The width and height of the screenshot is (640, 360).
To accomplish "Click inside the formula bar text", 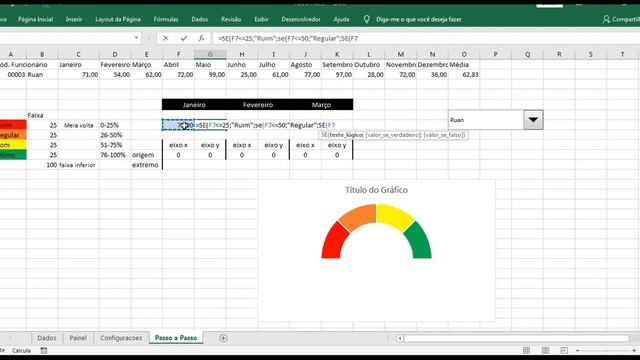I will (288, 38).
